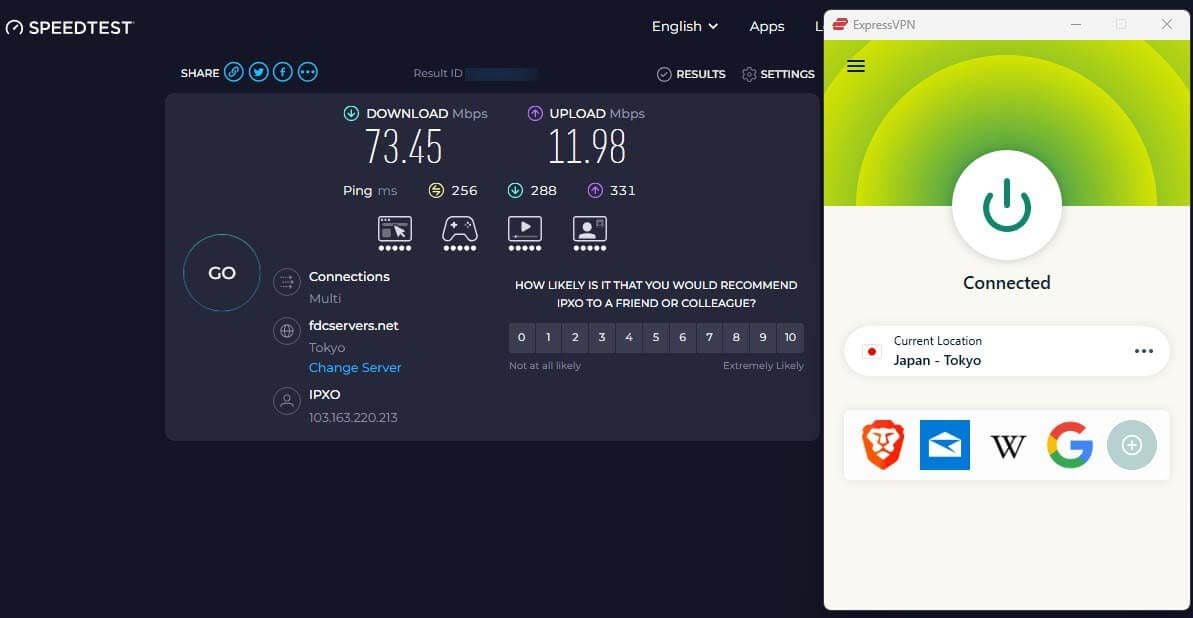1193x618 pixels.
Task: Rate recommendation score 9
Action: pyautogui.click(x=763, y=338)
